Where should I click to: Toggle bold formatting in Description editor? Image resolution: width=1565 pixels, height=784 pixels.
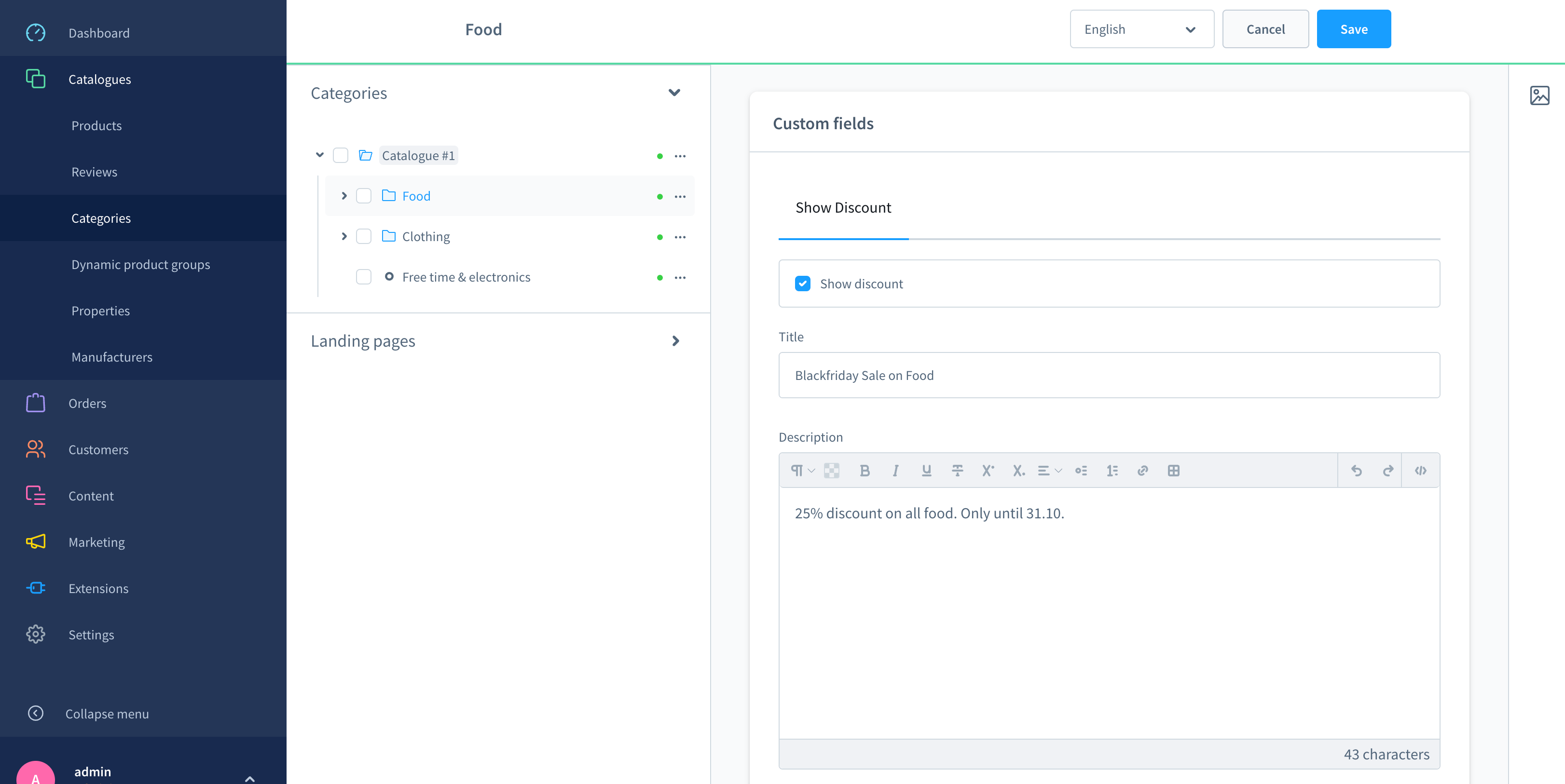(x=865, y=471)
